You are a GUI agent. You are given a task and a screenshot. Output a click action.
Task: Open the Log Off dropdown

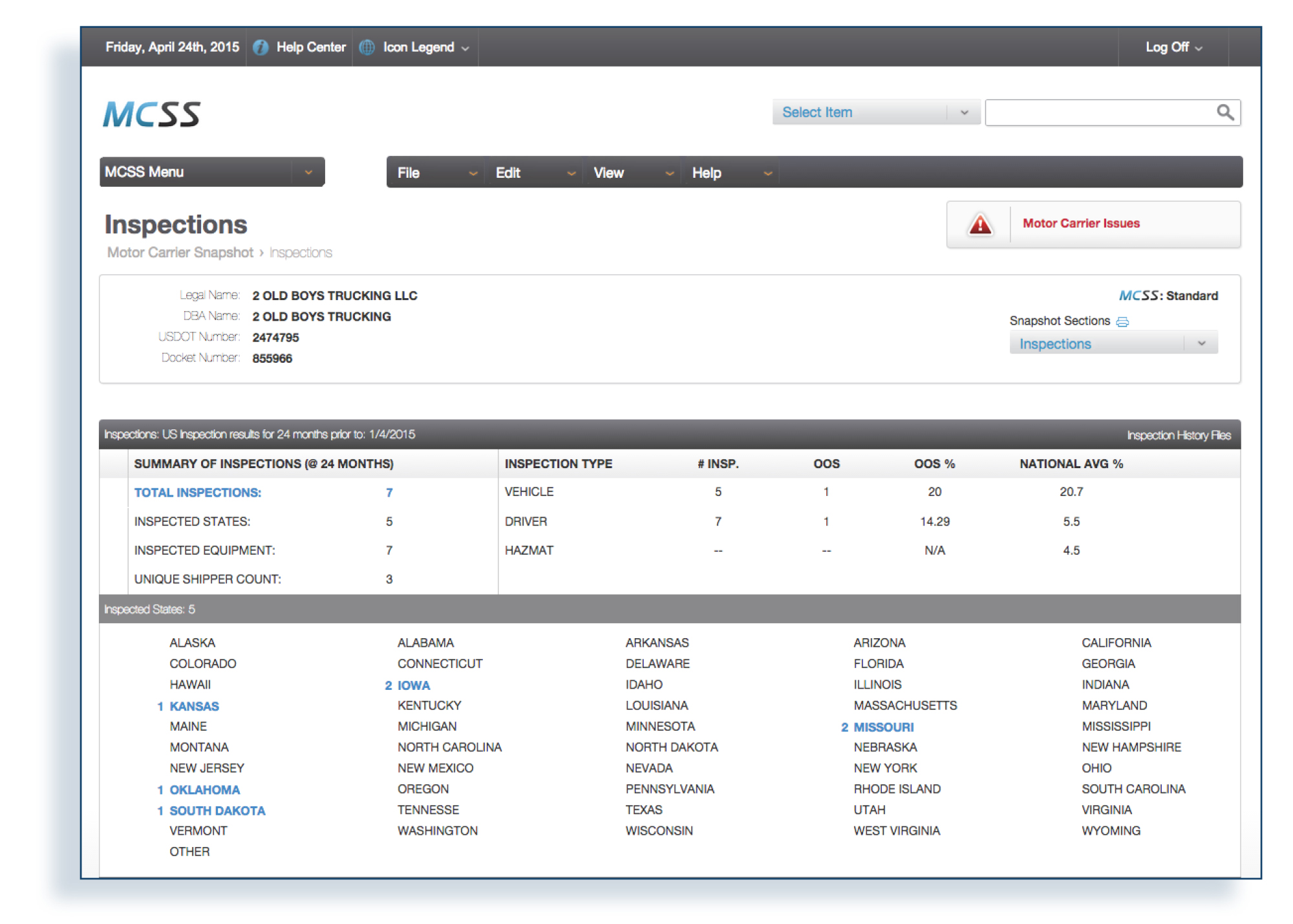point(1174,47)
